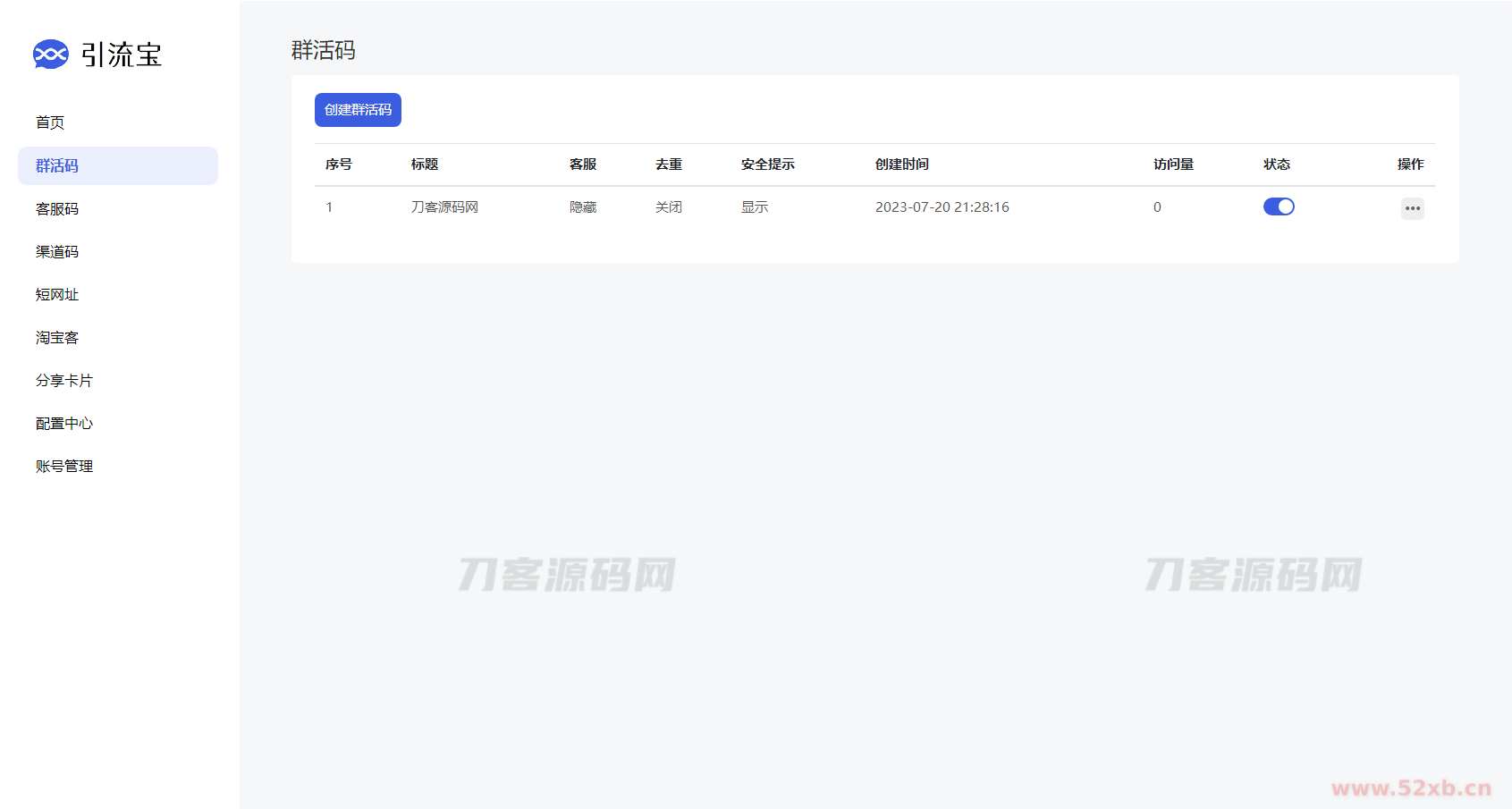Open the three-dot actions menu
Image resolution: width=1512 pixels, height=809 pixels.
(x=1412, y=208)
